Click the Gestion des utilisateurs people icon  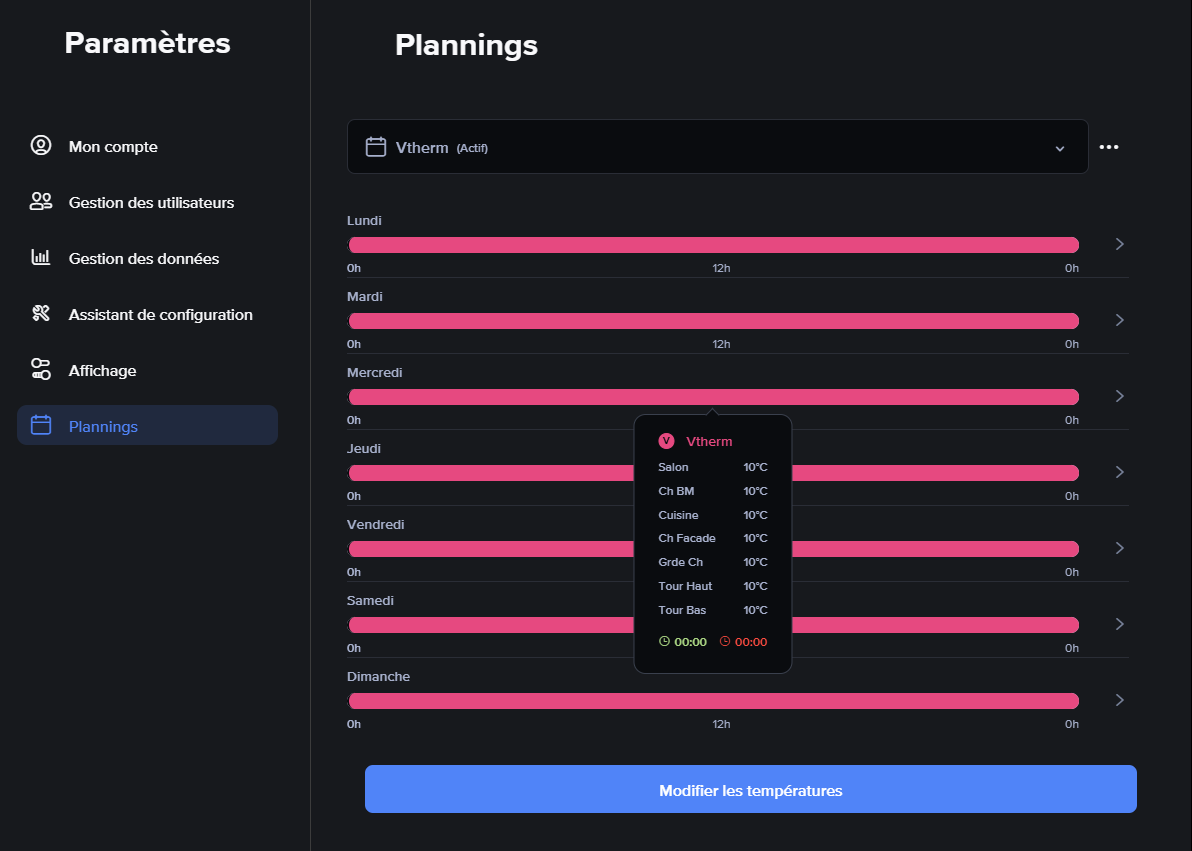[x=41, y=202]
